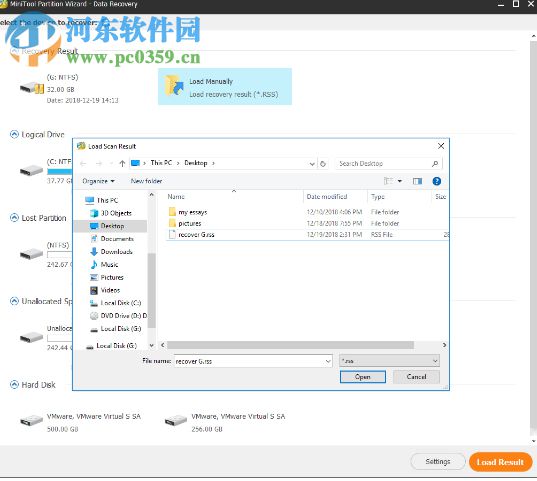The height and width of the screenshot is (481, 537).
Task: Open the dialog's help icon
Action: (436, 181)
